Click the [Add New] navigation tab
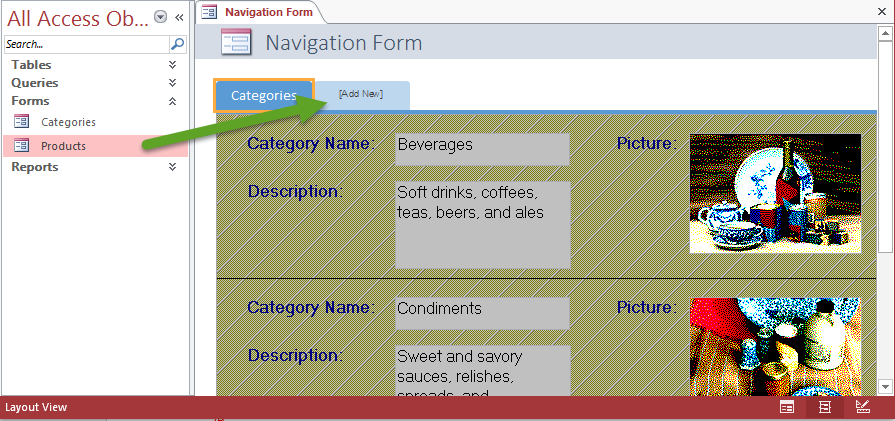 362,95
